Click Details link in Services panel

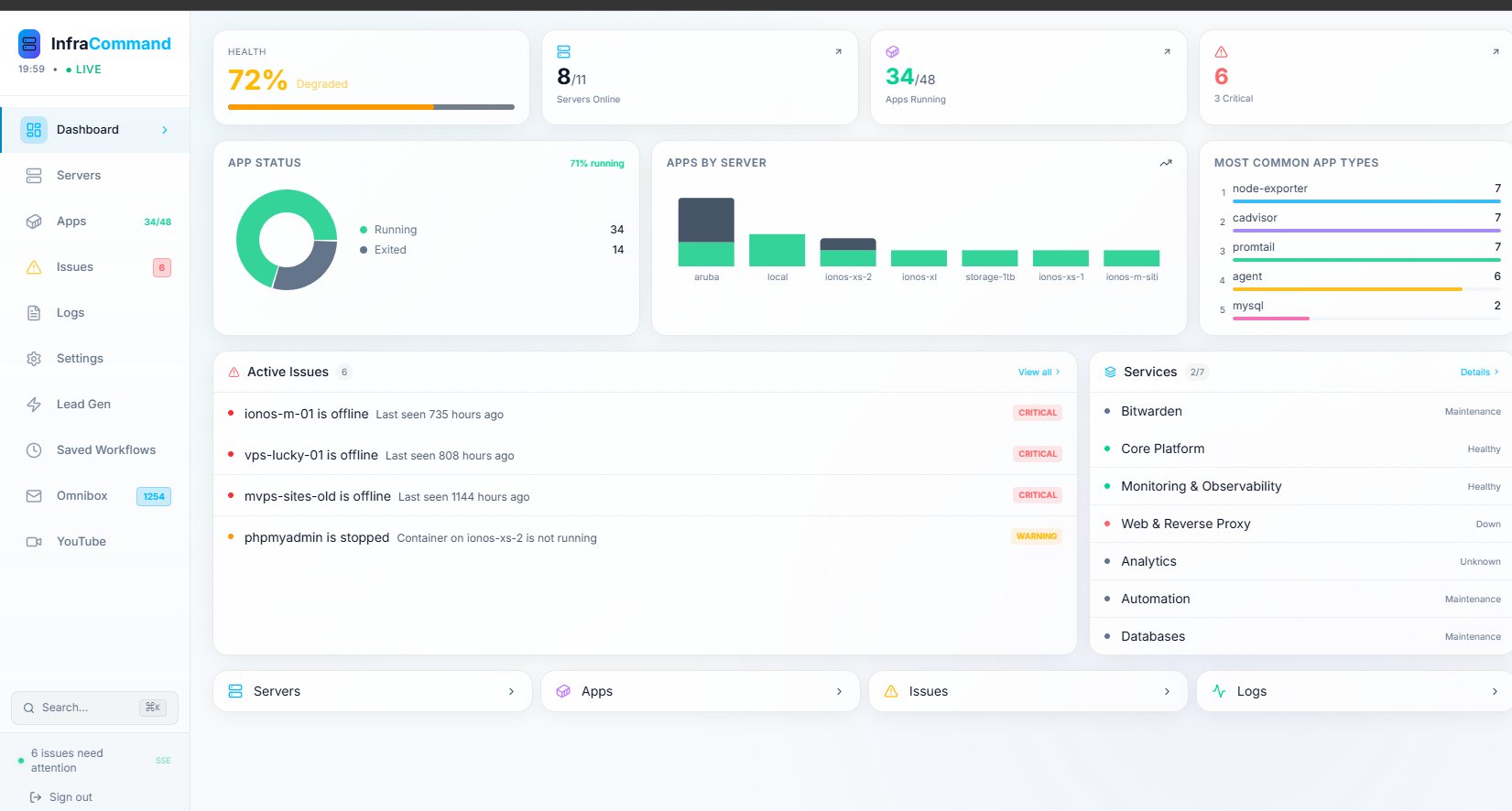pos(1479,373)
